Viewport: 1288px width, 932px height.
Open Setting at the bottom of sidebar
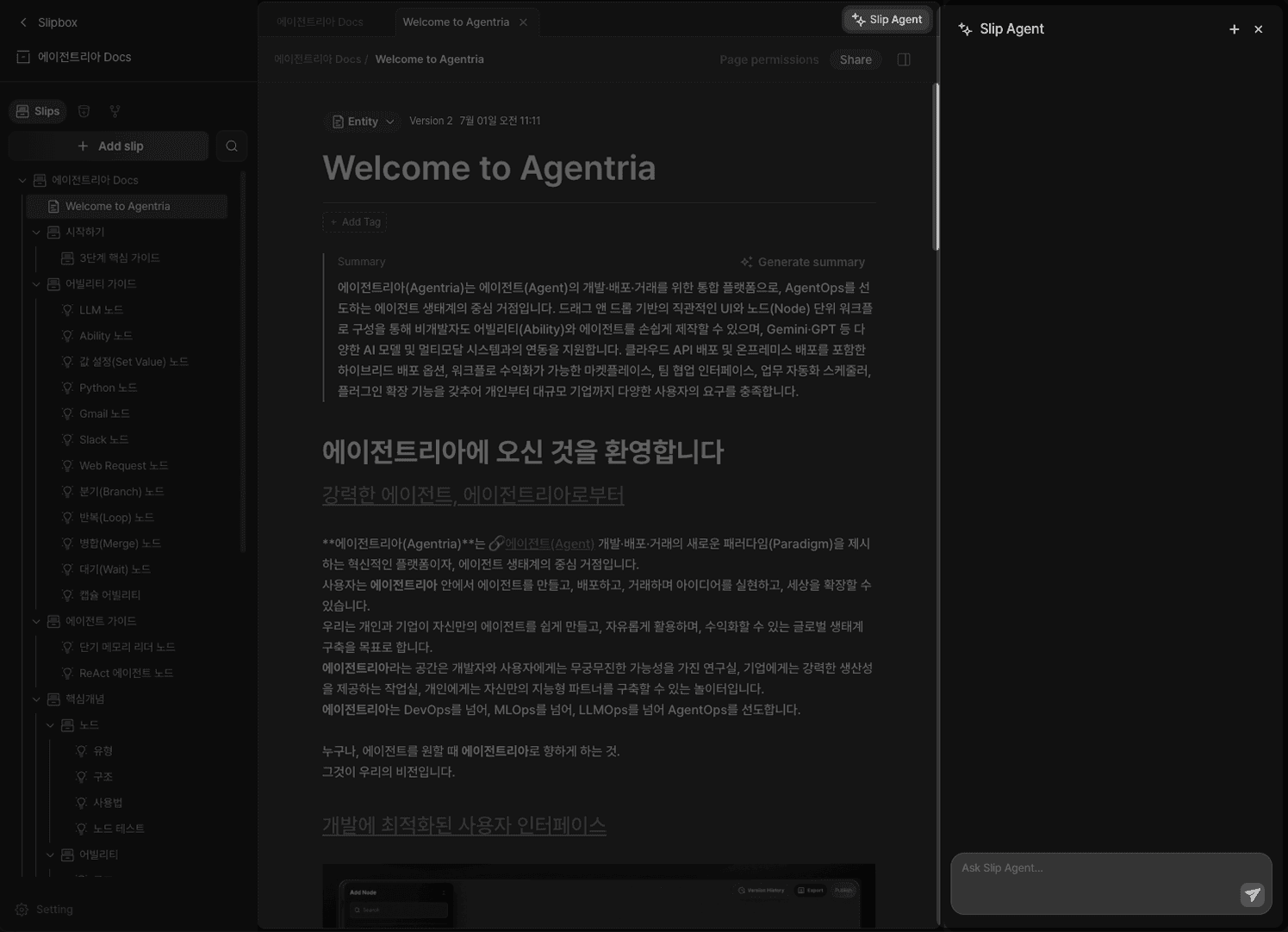coord(45,910)
